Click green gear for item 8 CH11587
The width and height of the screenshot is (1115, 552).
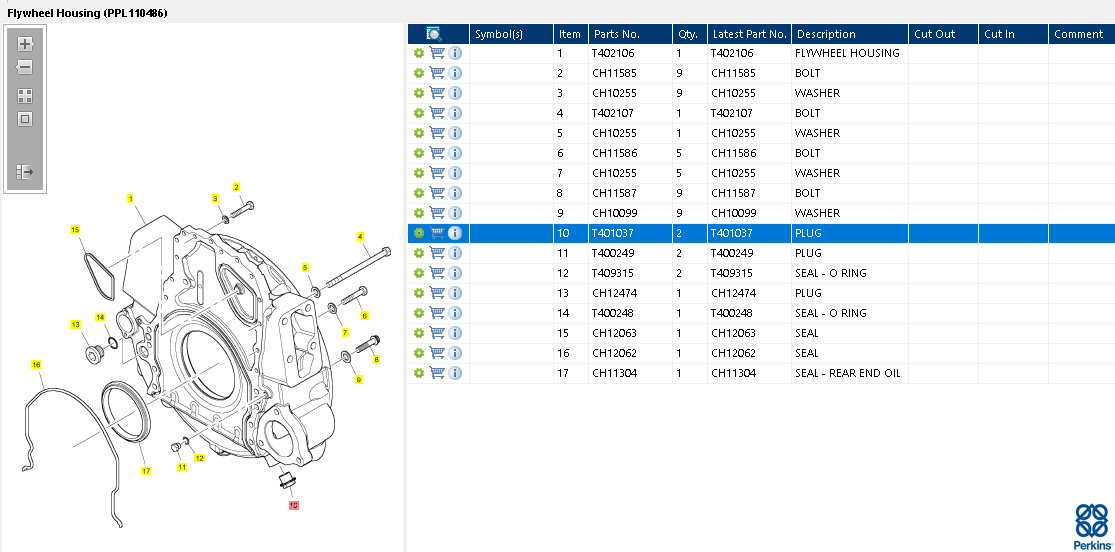(419, 193)
